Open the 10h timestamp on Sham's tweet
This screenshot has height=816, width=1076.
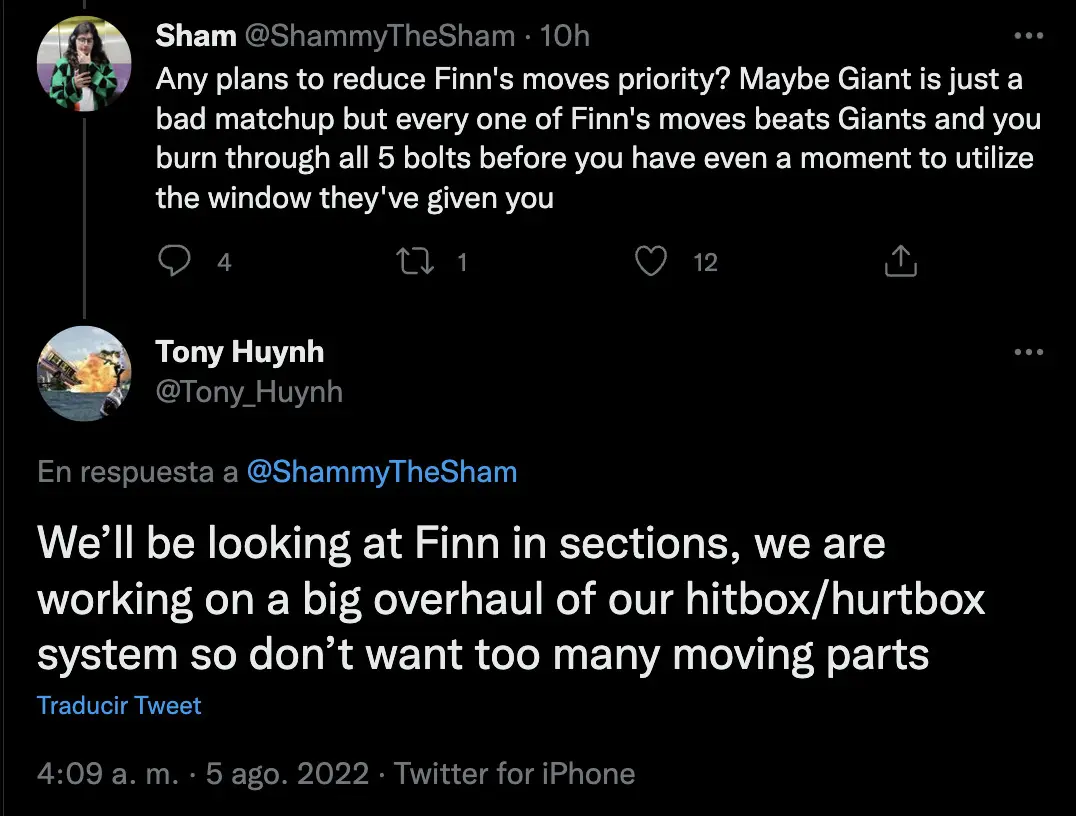click(x=565, y=36)
